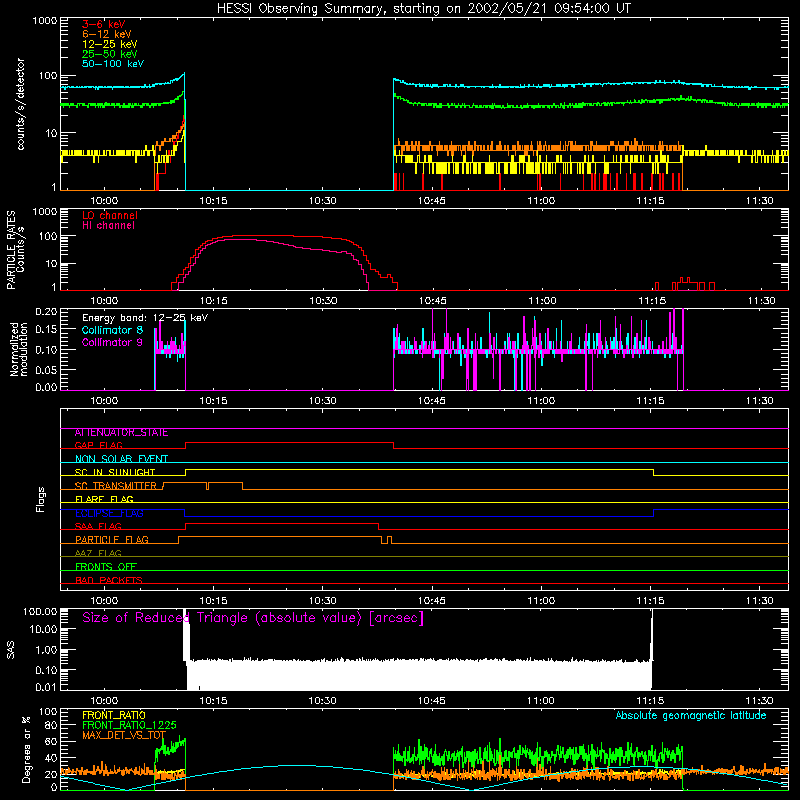Select the HI channel legend label

(109, 226)
